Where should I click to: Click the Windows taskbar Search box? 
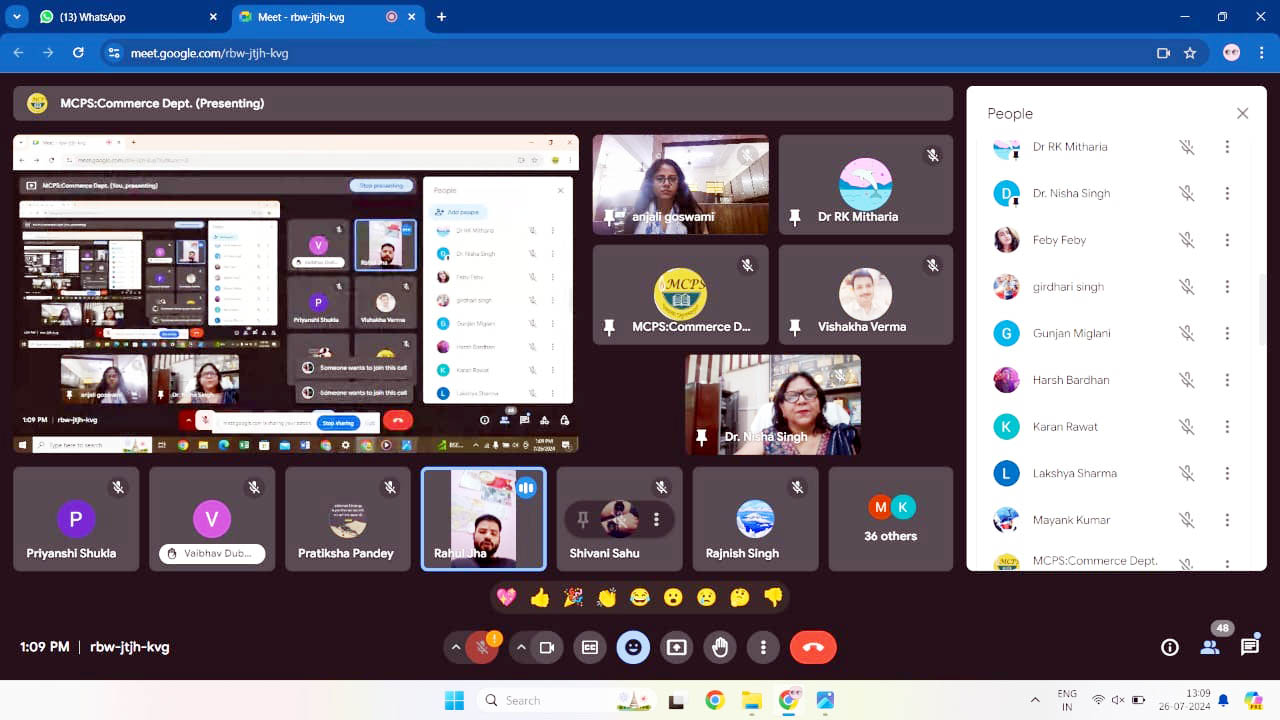point(540,700)
